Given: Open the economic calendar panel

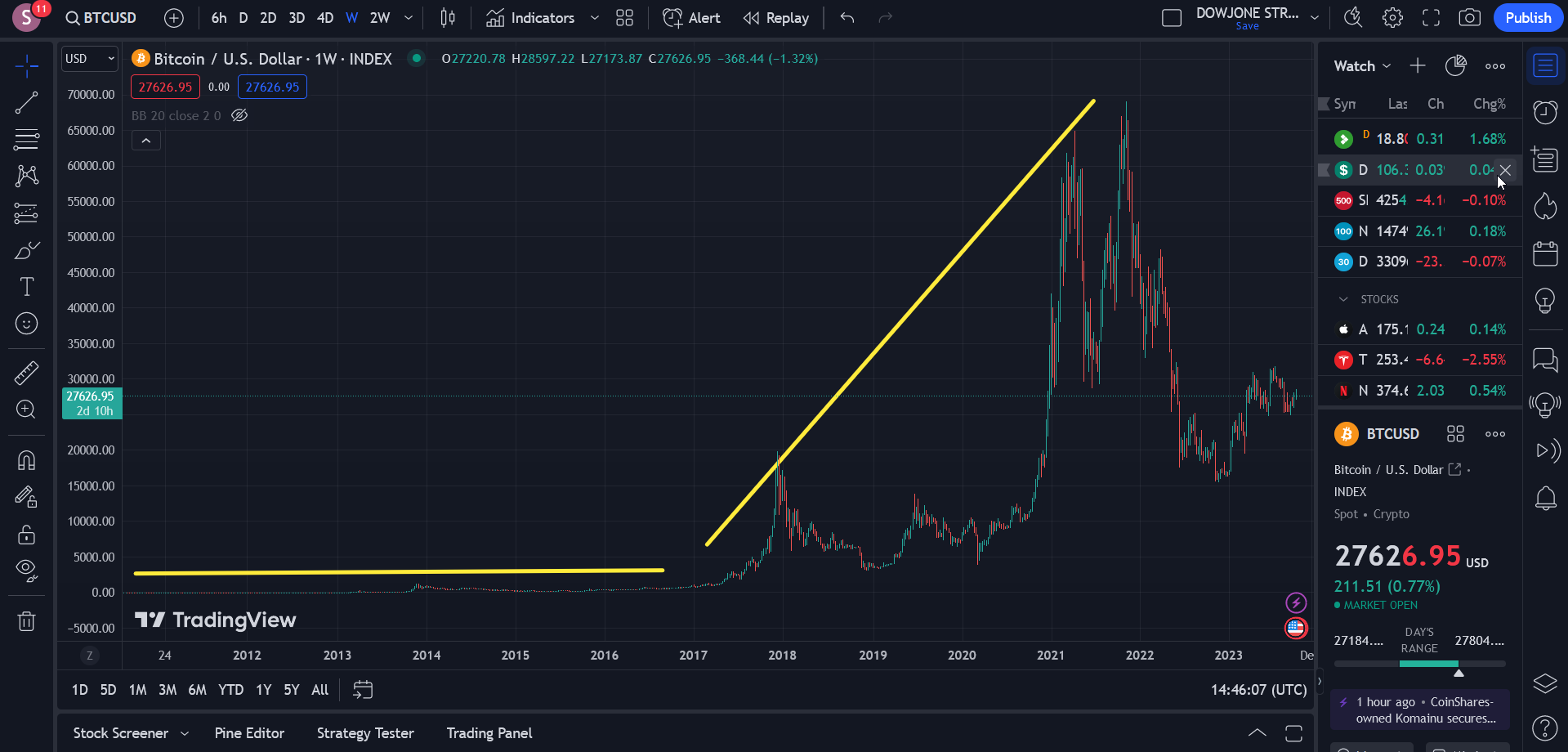Looking at the screenshot, I should point(1545,253).
